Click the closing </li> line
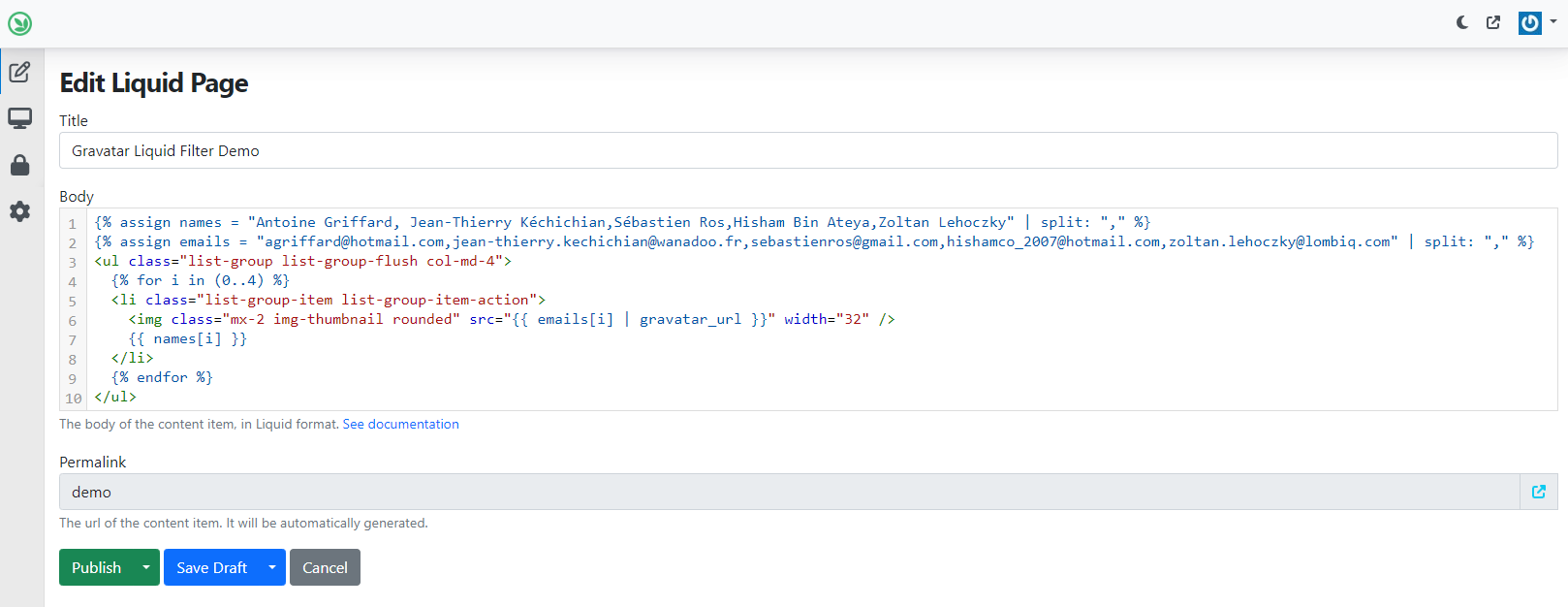1568x607 pixels. tap(132, 358)
